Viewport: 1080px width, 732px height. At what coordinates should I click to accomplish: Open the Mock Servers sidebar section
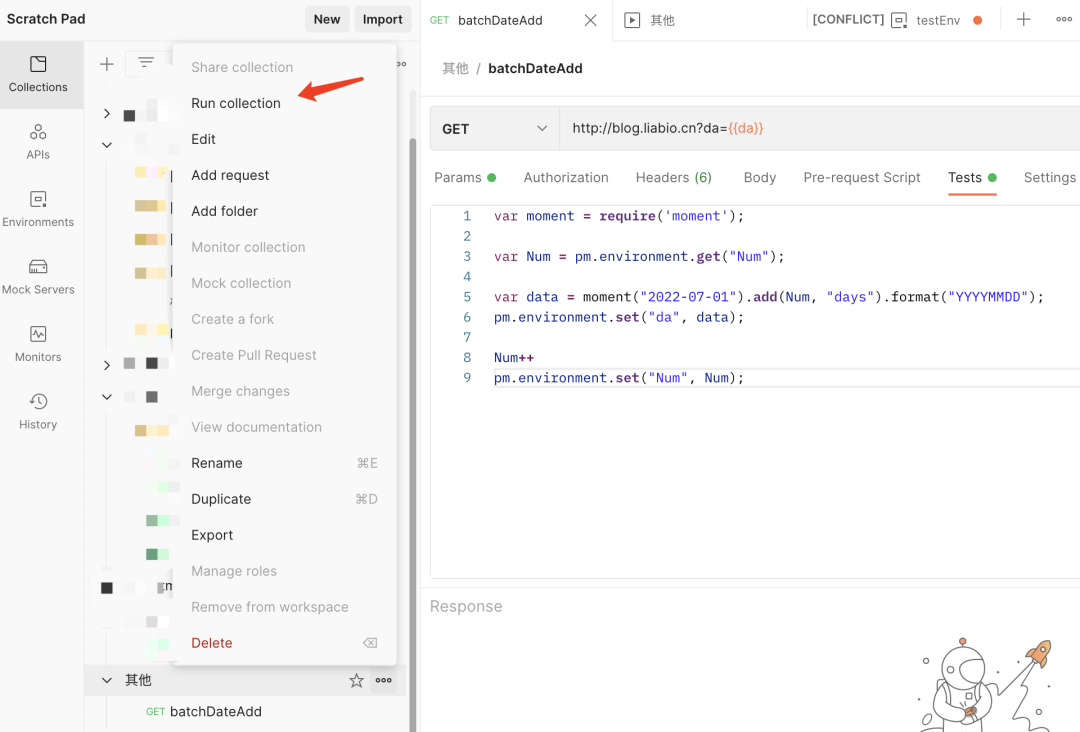tap(38, 277)
